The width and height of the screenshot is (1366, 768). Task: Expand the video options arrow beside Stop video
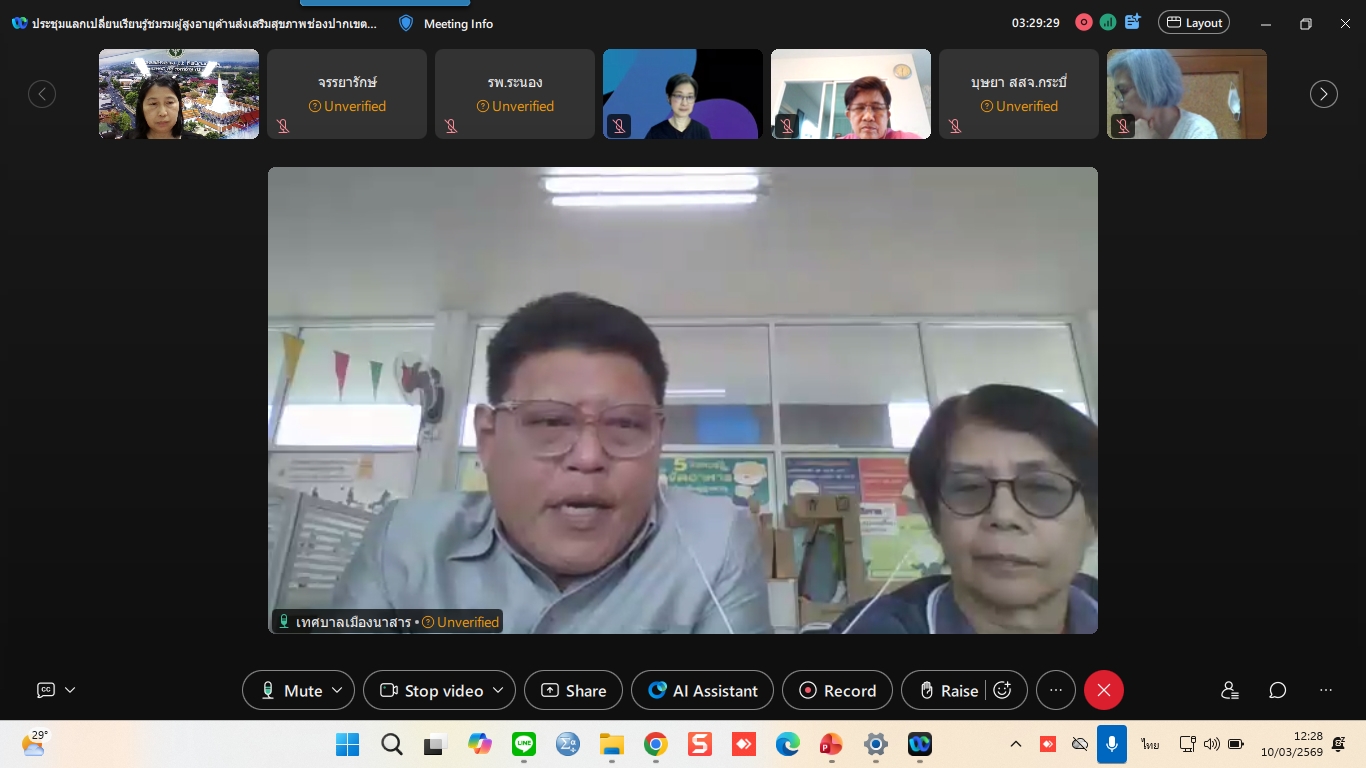pos(498,690)
